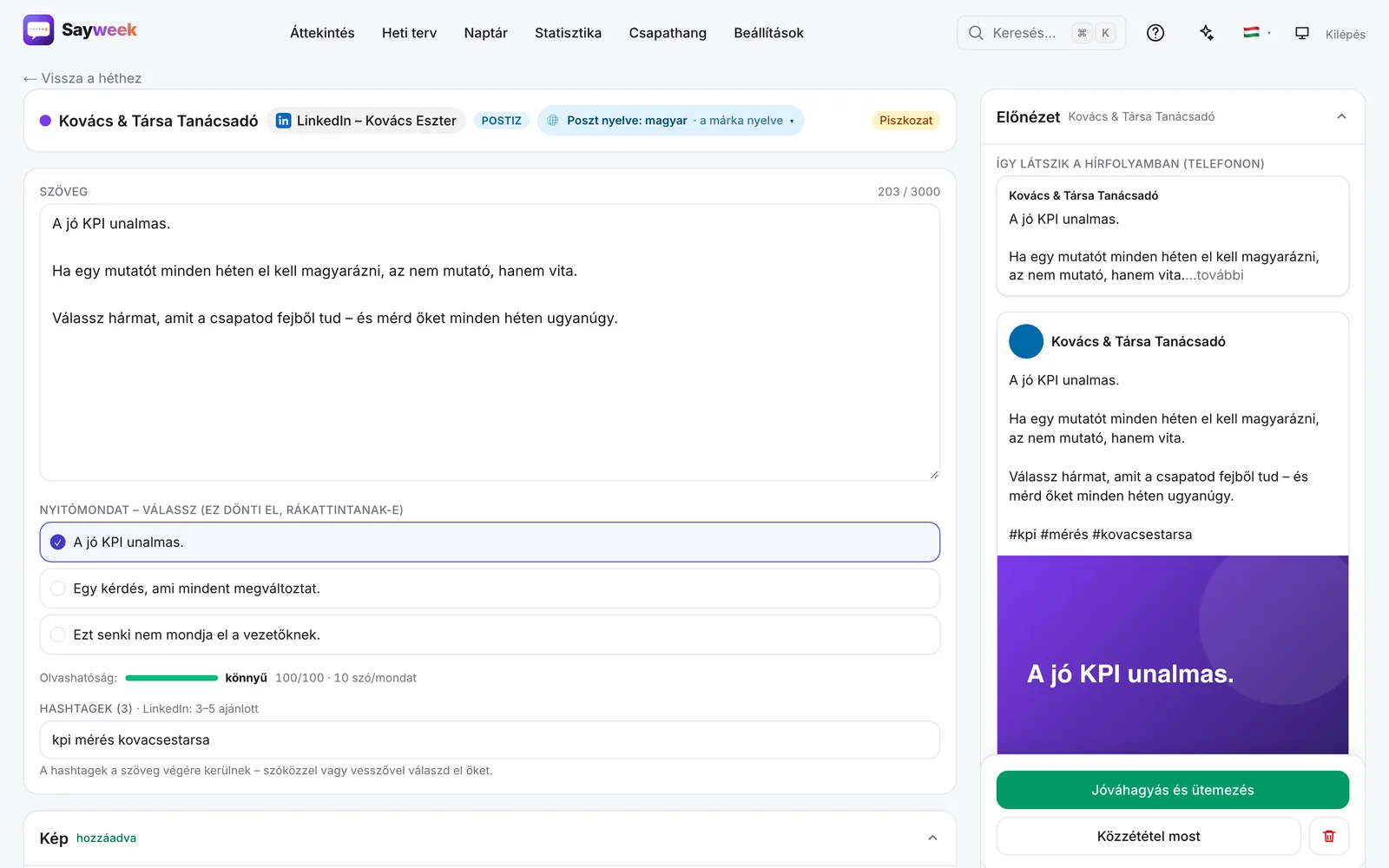Select 'Ezt senki nem mondja el a vezetőknek.'
The width and height of the screenshot is (1389, 868).
(490, 635)
